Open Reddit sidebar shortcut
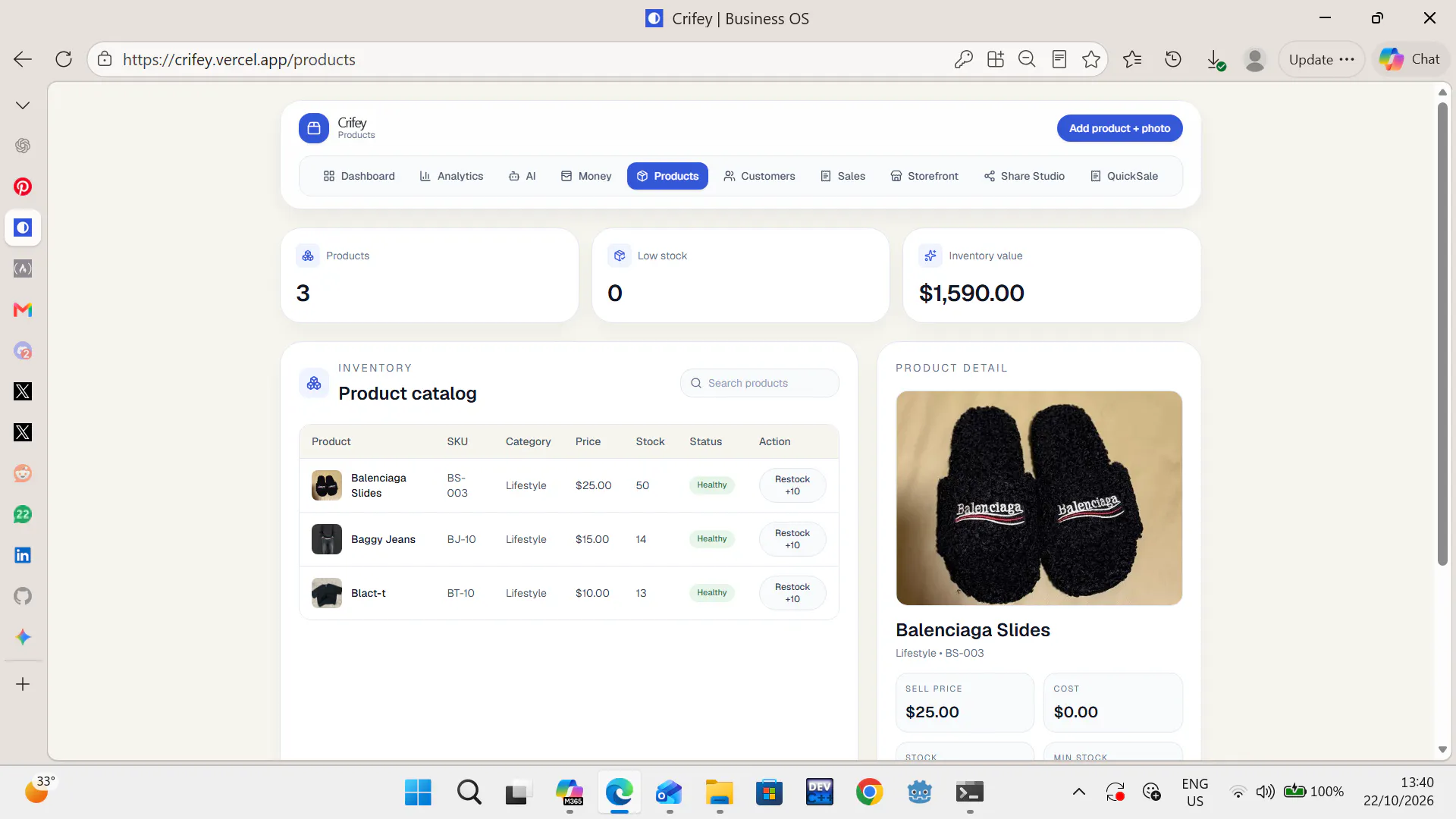The height and width of the screenshot is (819, 1456). [23, 473]
